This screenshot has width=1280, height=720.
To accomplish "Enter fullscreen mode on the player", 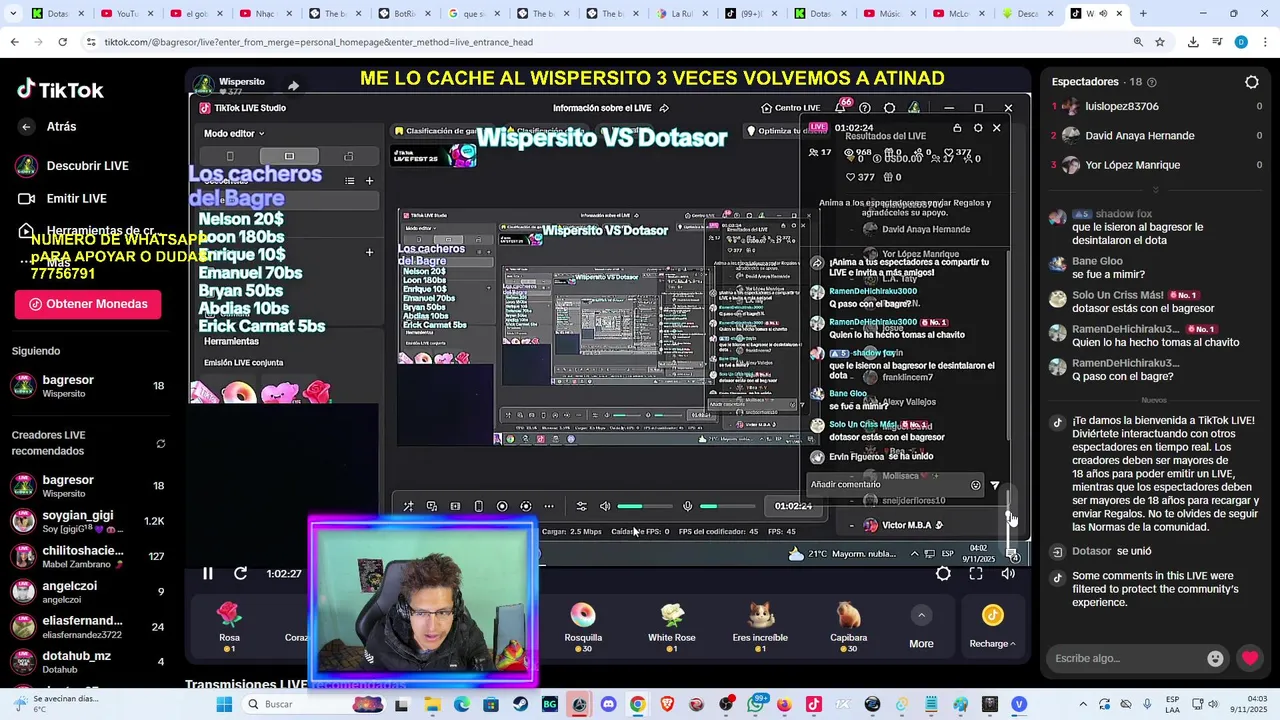I will click(x=976, y=573).
